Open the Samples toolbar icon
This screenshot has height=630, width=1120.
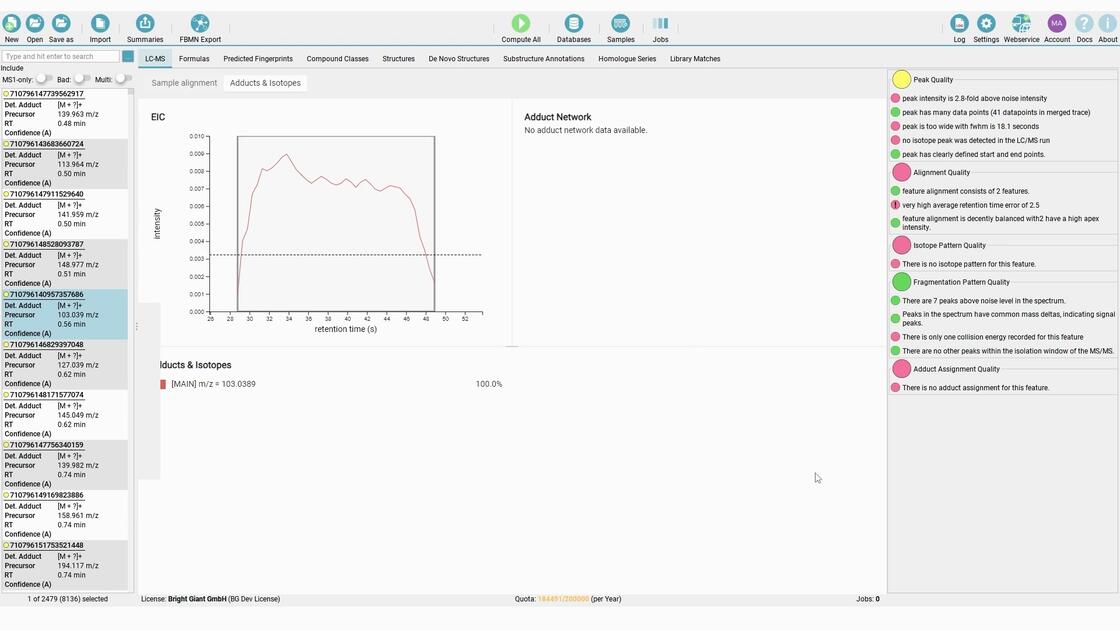tap(620, 23)
